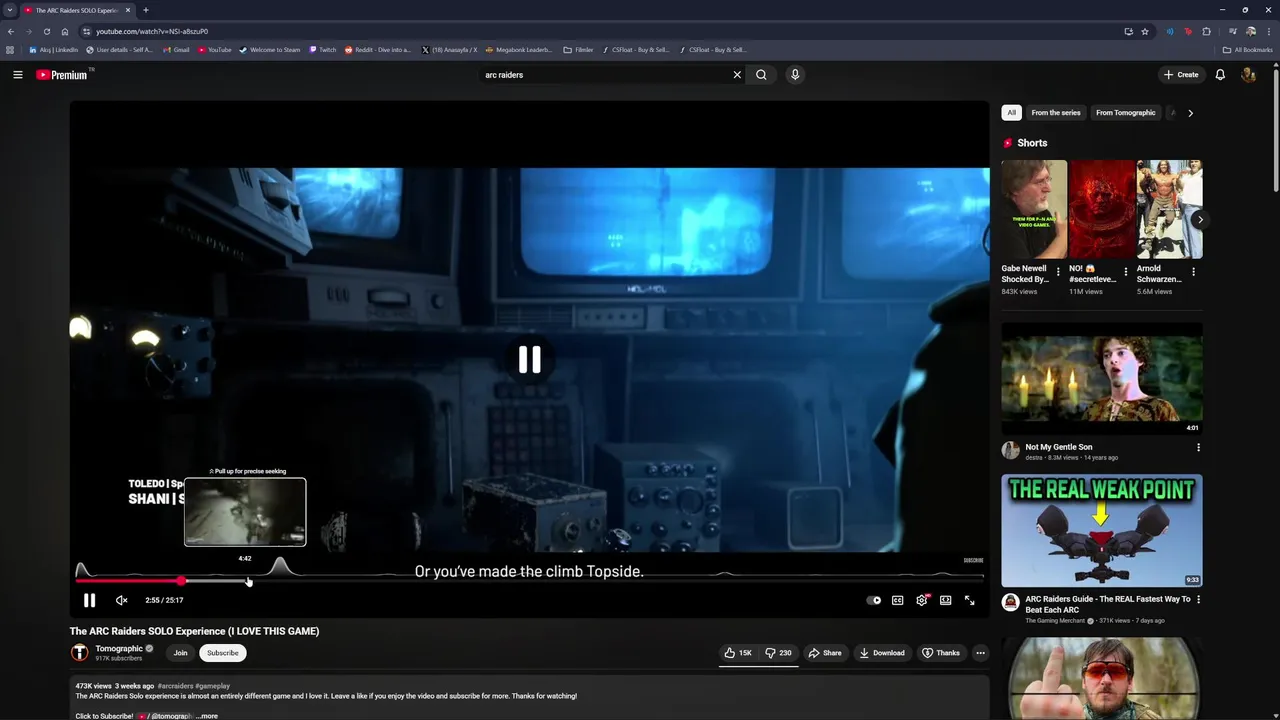Open All Bookmarks folder
The height and width of the screenshot is (720, 1280).
click(x=1248, y=49)
